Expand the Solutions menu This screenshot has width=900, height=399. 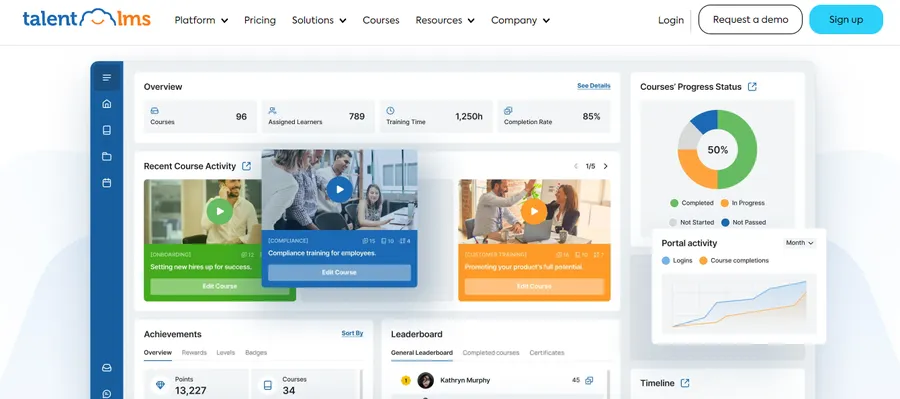pyautogui.click(x=319, y=20)
